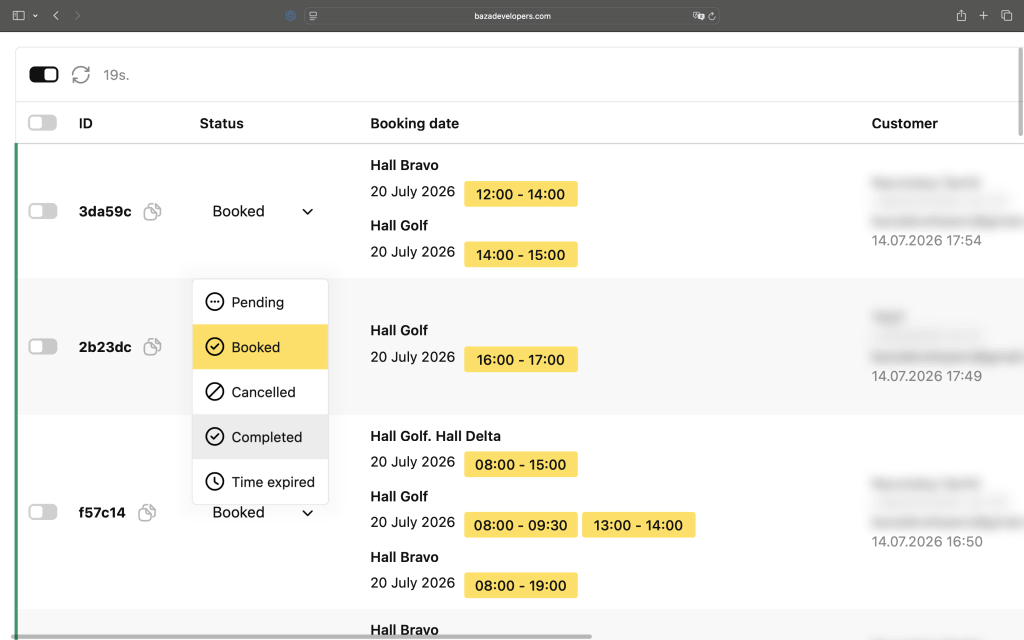Click booking ID 3da59c text
The width and height of the screenshot is (1024, 640).
(x=105, y=212)
